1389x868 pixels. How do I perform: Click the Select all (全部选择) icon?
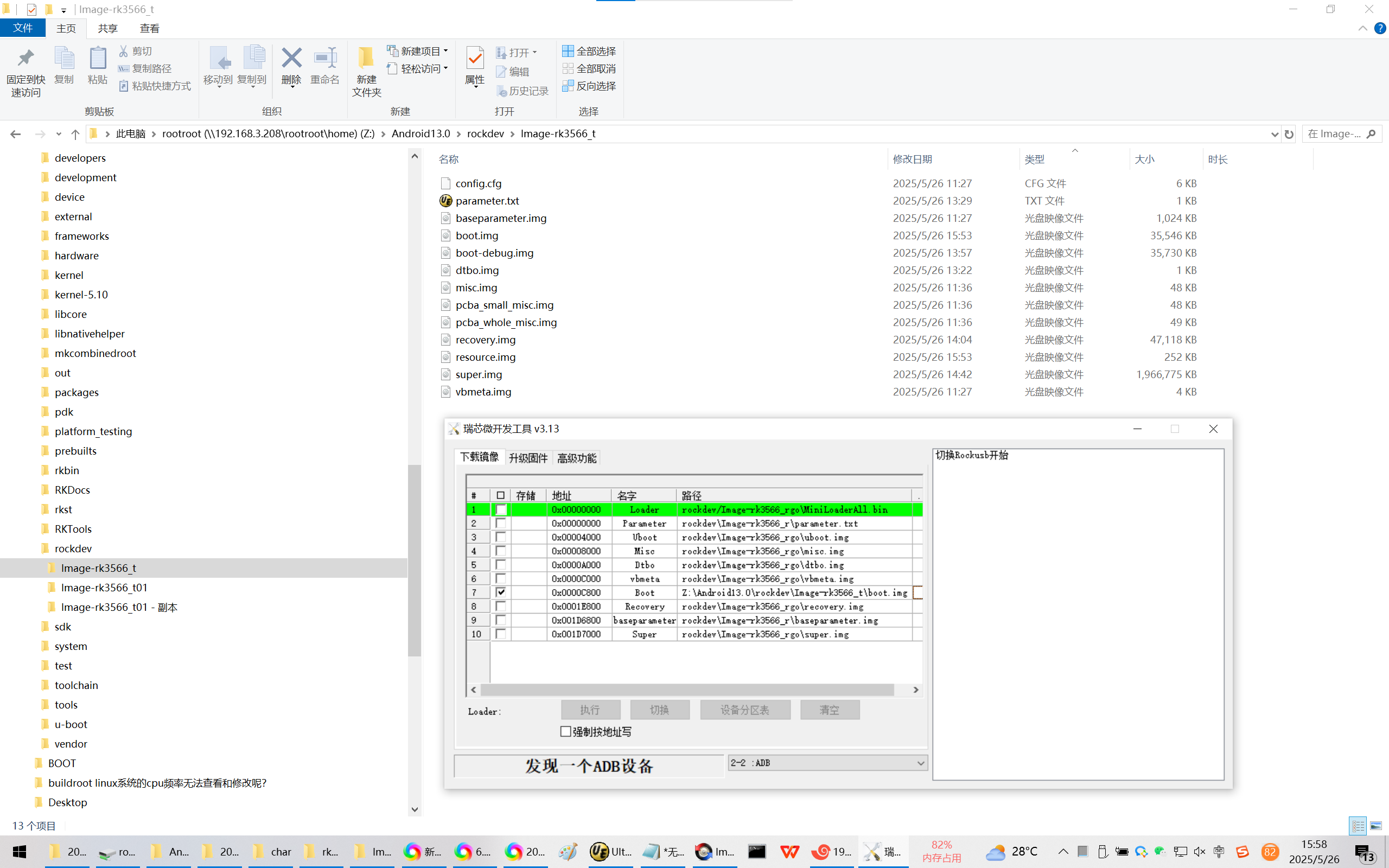[568, 51]
